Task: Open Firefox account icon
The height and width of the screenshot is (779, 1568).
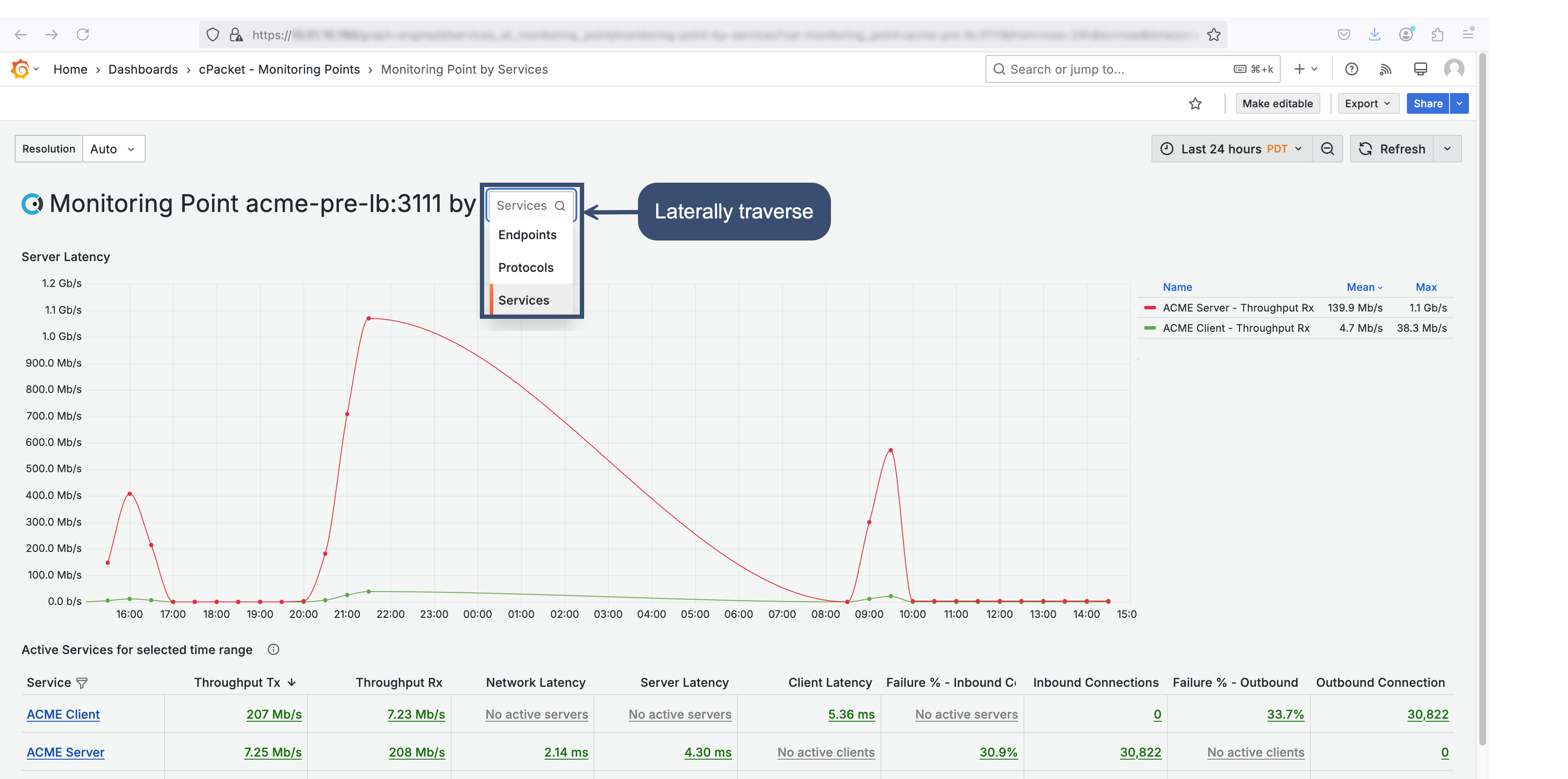Action: click(1406, 35)
